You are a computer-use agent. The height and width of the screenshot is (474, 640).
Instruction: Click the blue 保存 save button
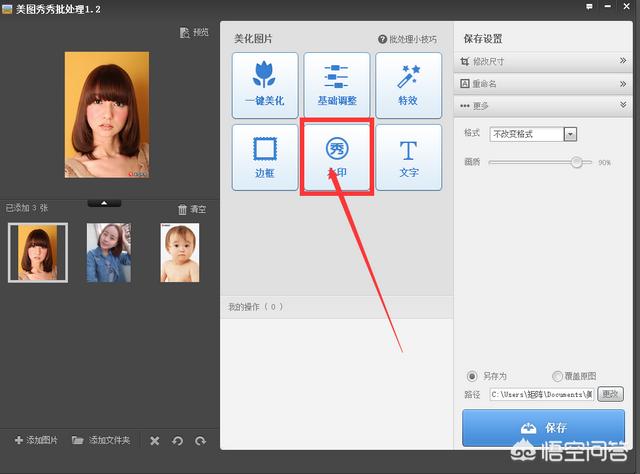[x=543, y=428]
